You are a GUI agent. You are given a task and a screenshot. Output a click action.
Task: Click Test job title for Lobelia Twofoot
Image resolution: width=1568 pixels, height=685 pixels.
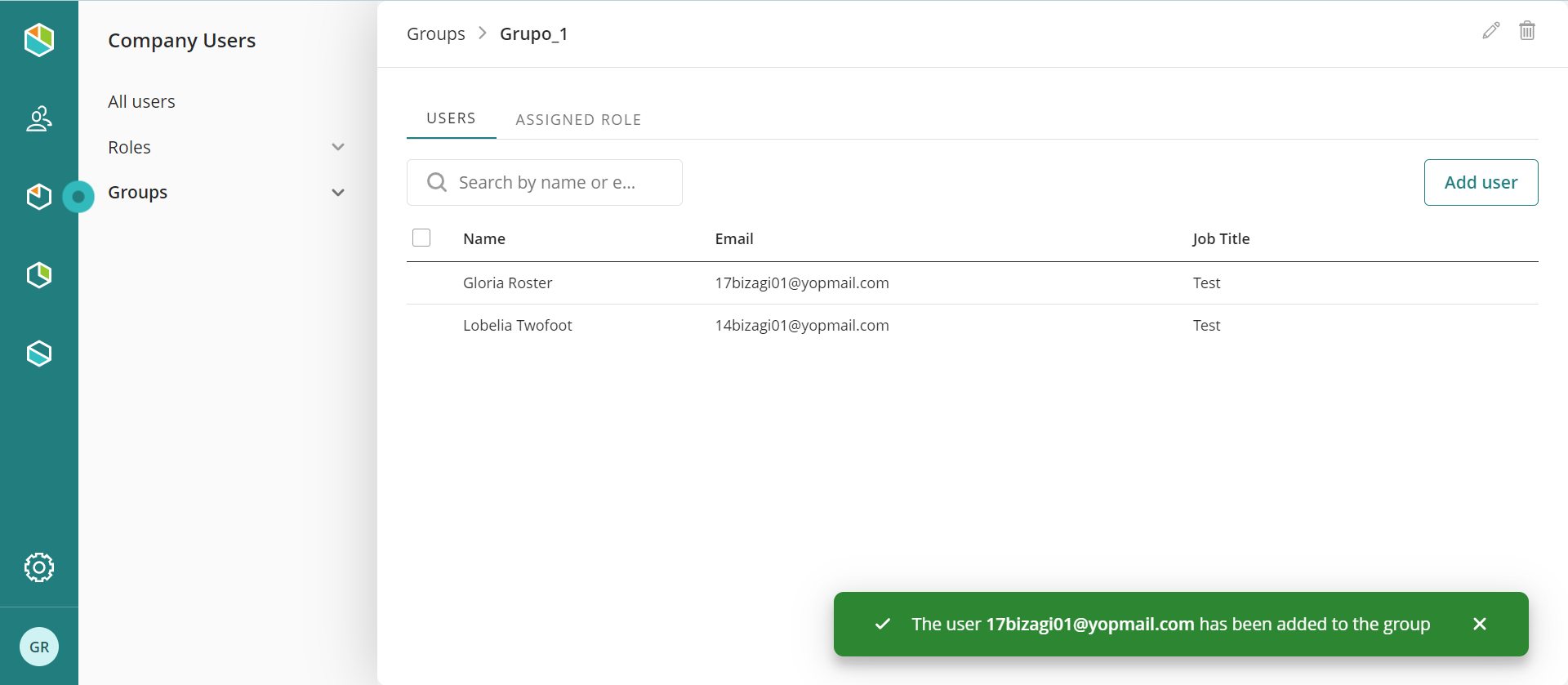(x=1206, y=325)
